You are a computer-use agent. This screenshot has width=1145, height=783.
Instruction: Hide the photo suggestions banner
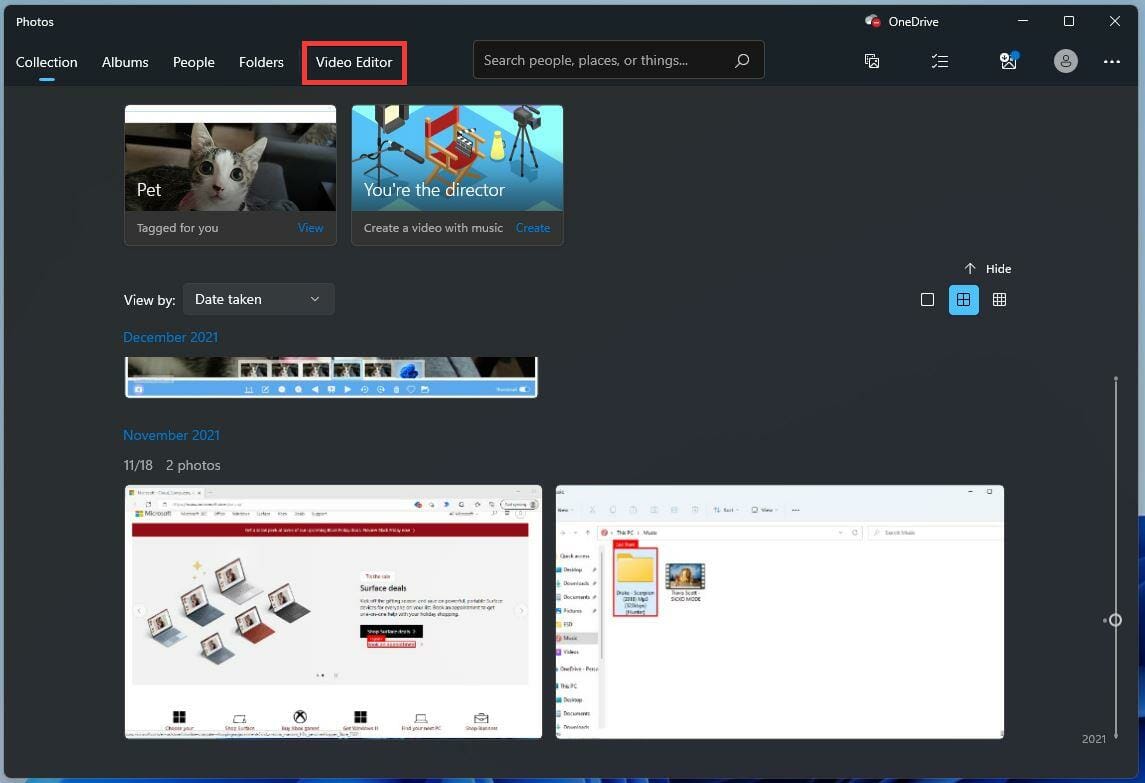[987, 268]
